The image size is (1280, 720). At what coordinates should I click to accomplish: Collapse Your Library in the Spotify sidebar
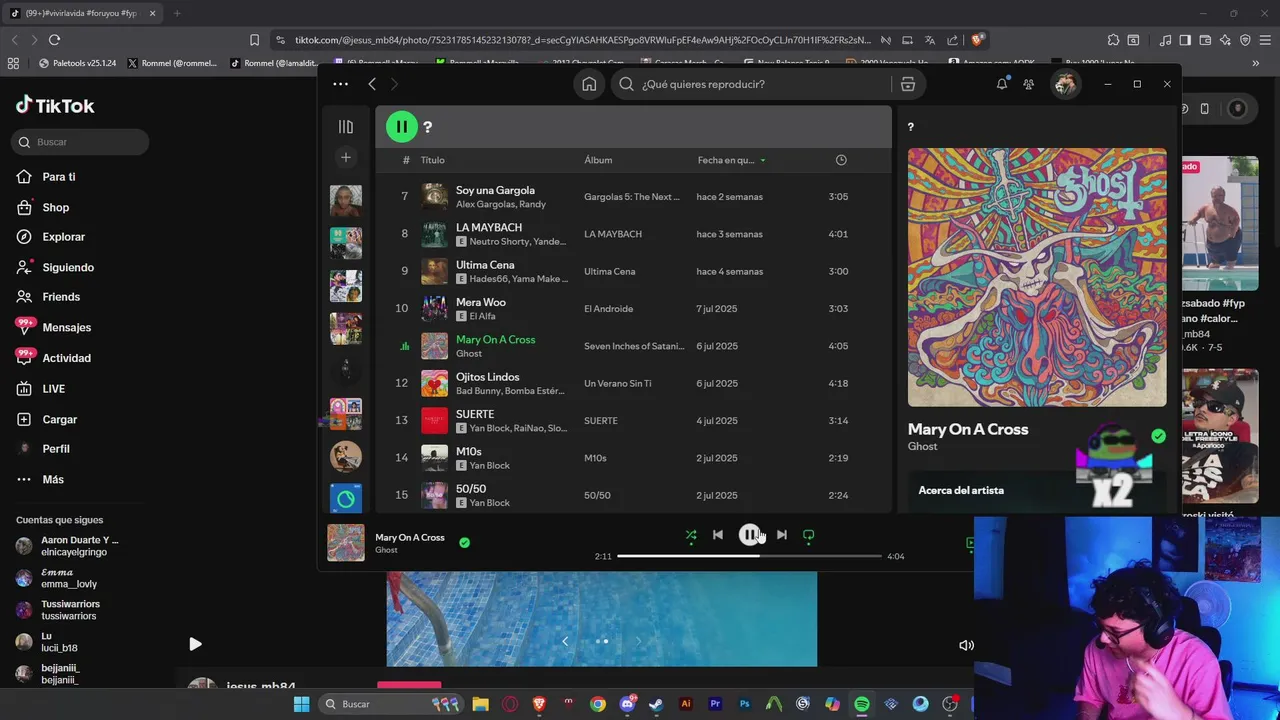346,127
